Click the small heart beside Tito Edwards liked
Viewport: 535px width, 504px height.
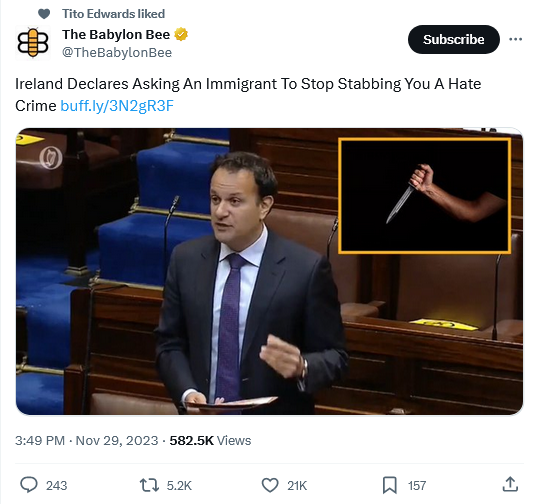(x=44, y=14)
